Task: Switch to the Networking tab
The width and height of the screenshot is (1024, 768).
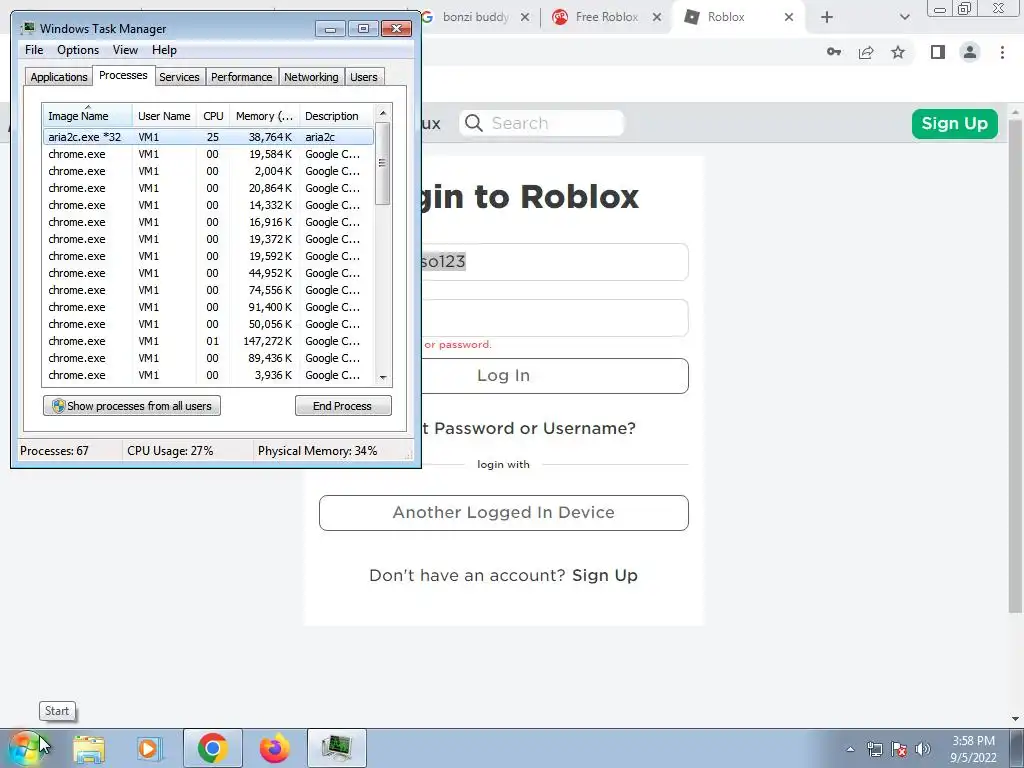Action: [x=311, y=77]
